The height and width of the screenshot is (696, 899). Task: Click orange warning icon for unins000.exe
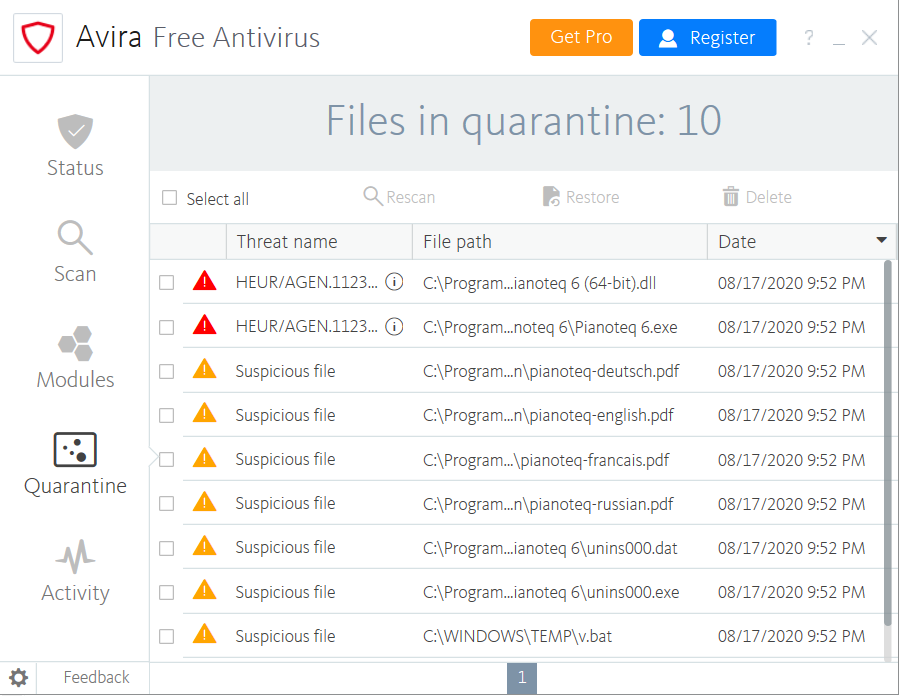click(x=205, y=590)
